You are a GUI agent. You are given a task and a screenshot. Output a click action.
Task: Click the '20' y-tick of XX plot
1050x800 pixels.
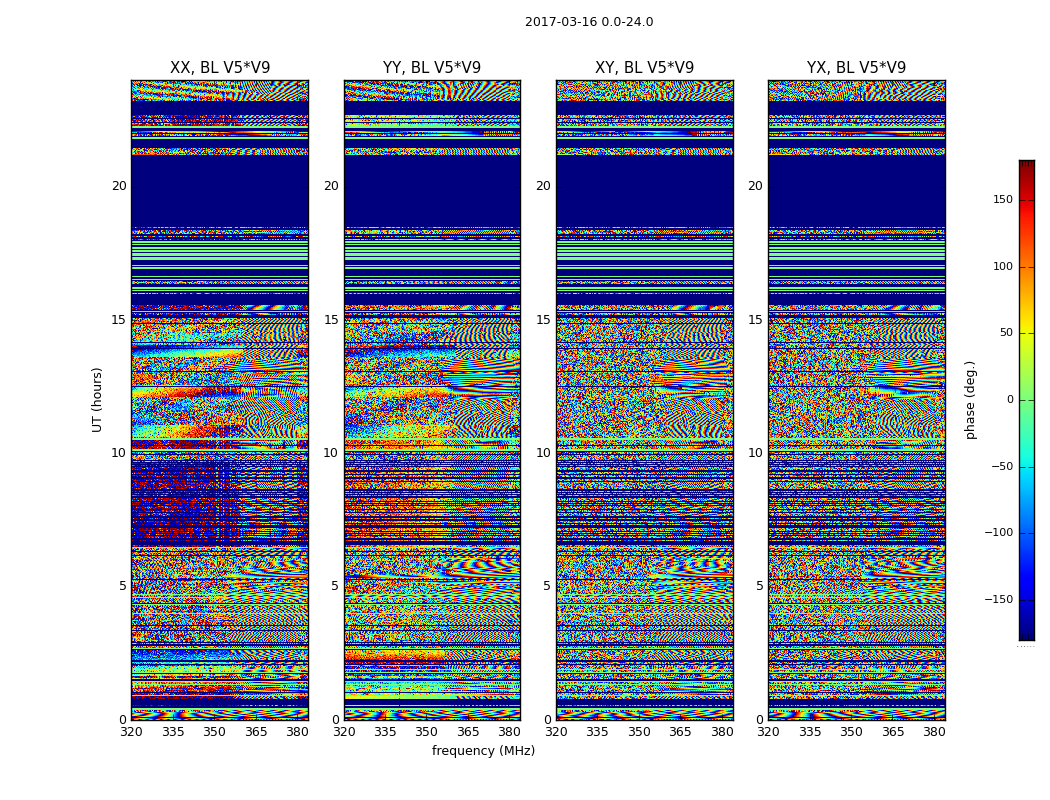(x=119, y=186)
